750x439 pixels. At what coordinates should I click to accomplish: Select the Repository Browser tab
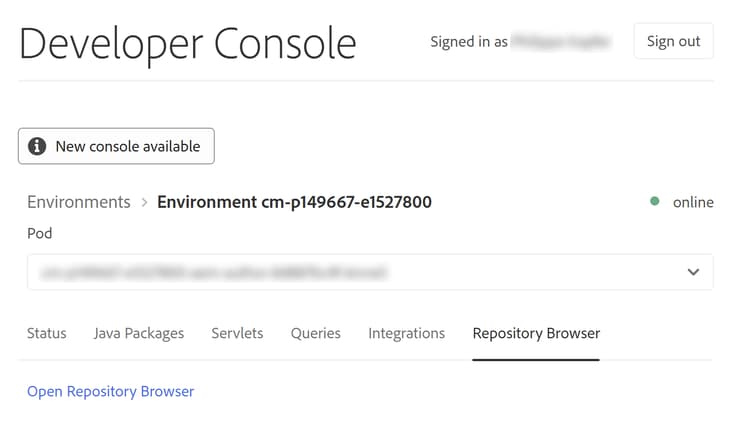[x=536, y=333]
